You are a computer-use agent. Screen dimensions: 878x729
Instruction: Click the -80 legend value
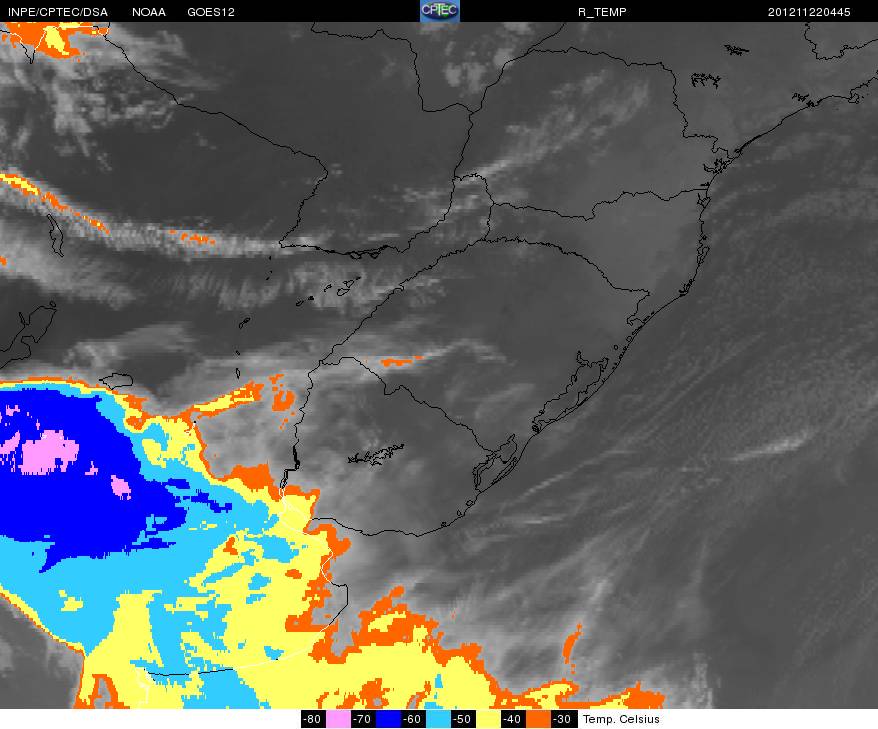[313, 719]
